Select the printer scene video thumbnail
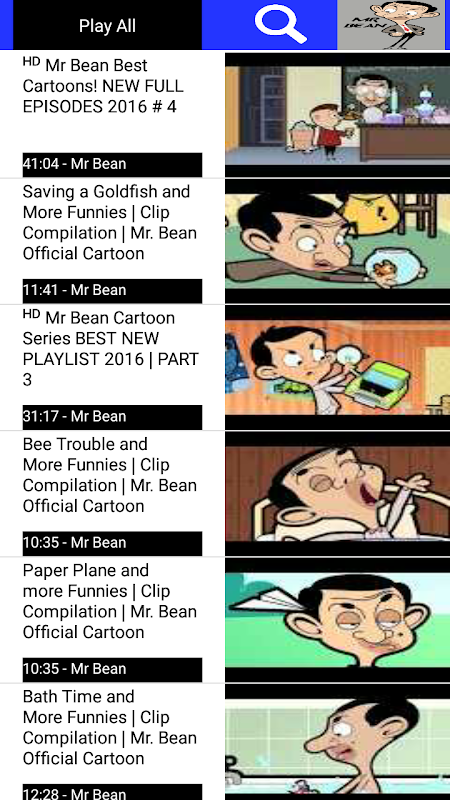This screenshot has width=450, height=800. point(337,367)
